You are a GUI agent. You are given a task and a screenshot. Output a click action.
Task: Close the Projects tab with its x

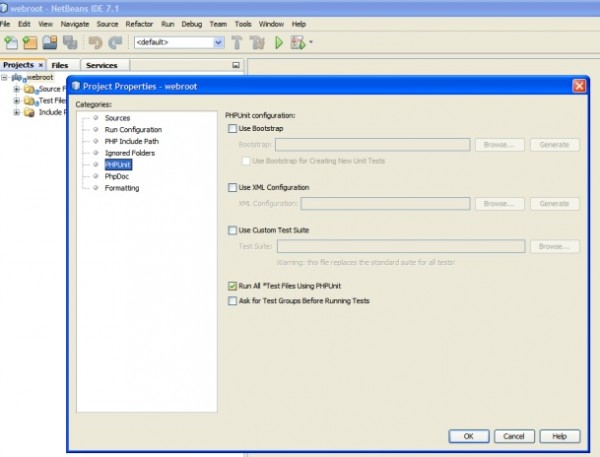click(x=41, y=65)
